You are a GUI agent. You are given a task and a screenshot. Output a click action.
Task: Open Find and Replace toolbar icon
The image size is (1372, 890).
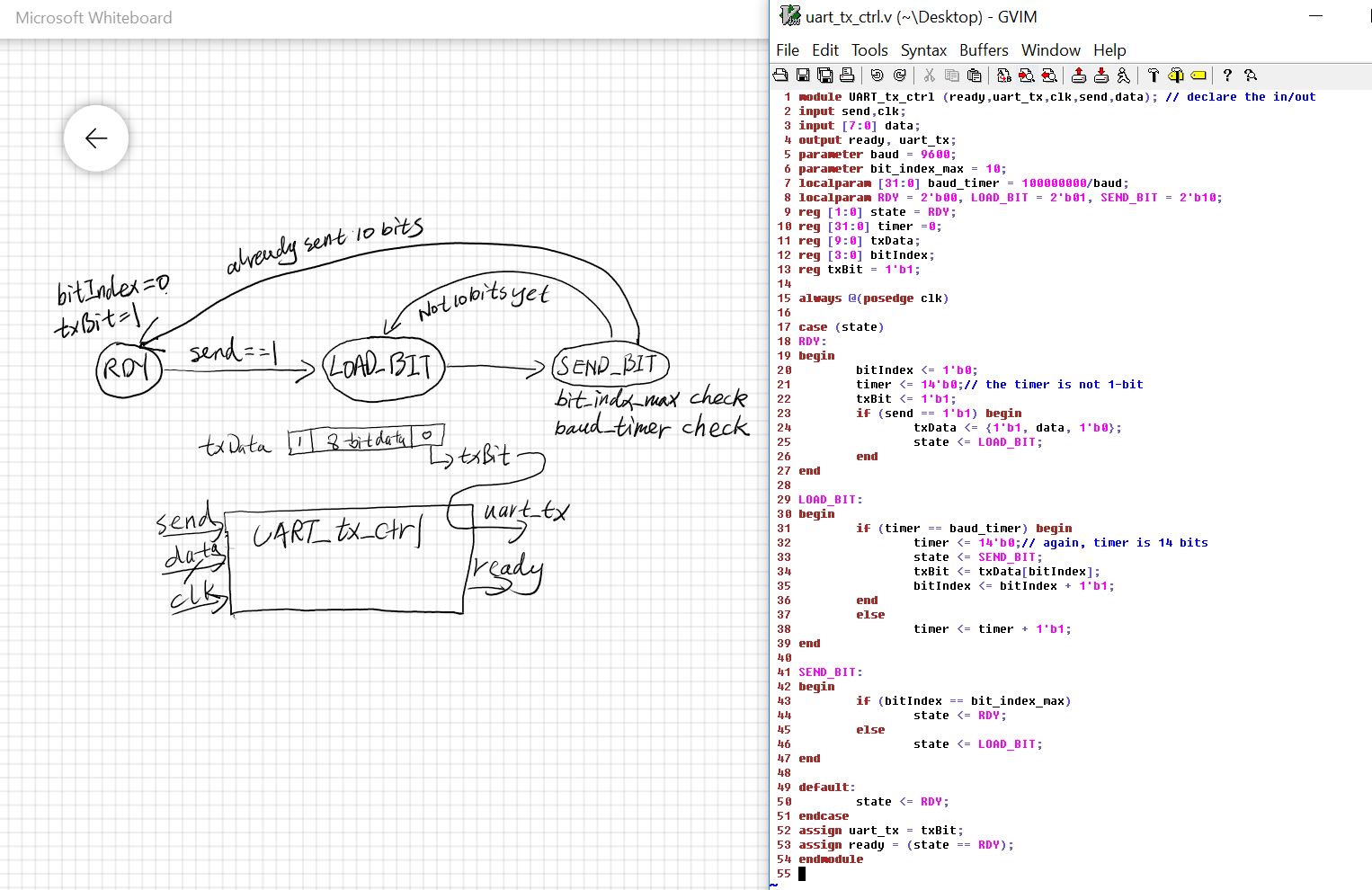(x=1003, y=76)
